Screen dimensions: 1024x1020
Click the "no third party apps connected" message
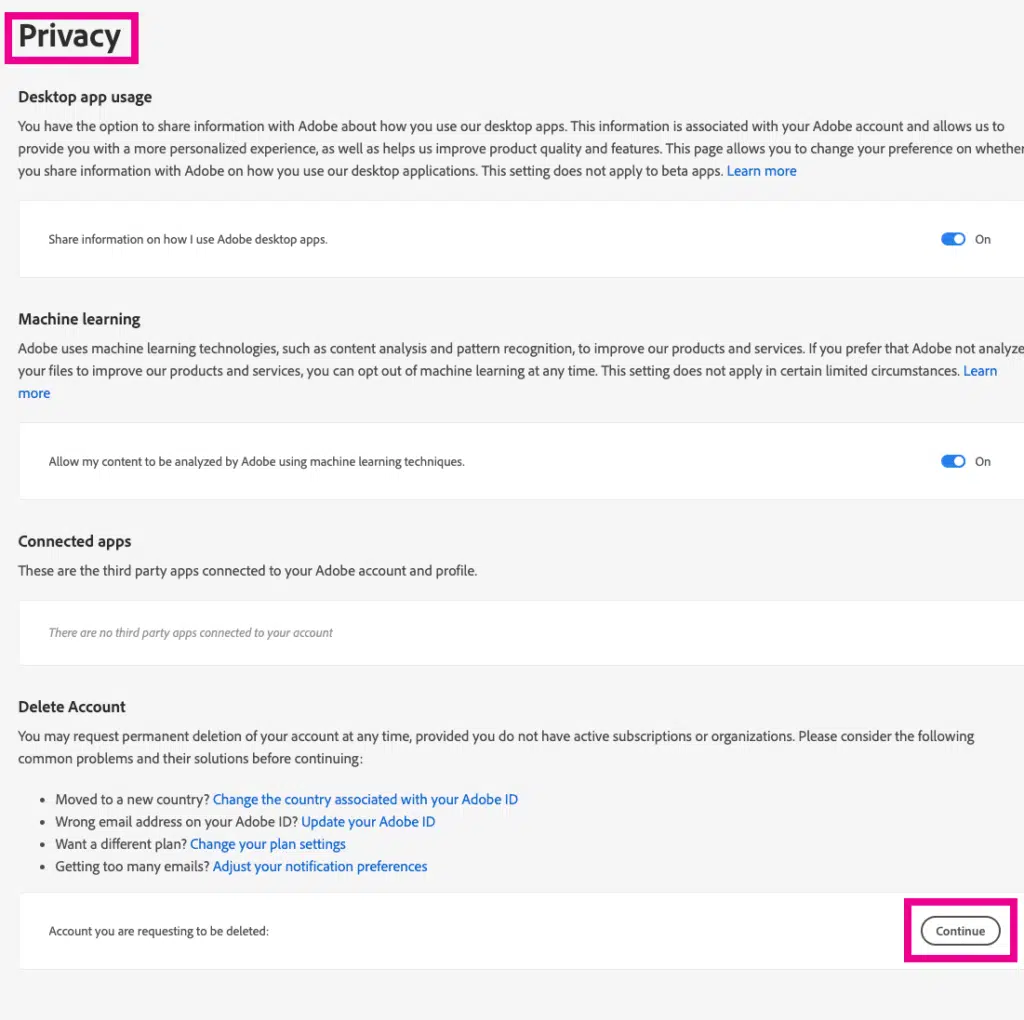(190, 632)
